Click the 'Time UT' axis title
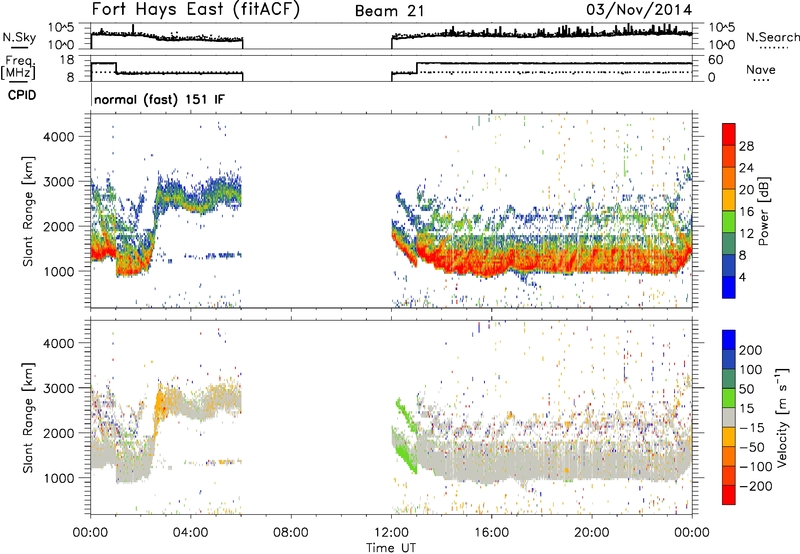 (391, 548)
